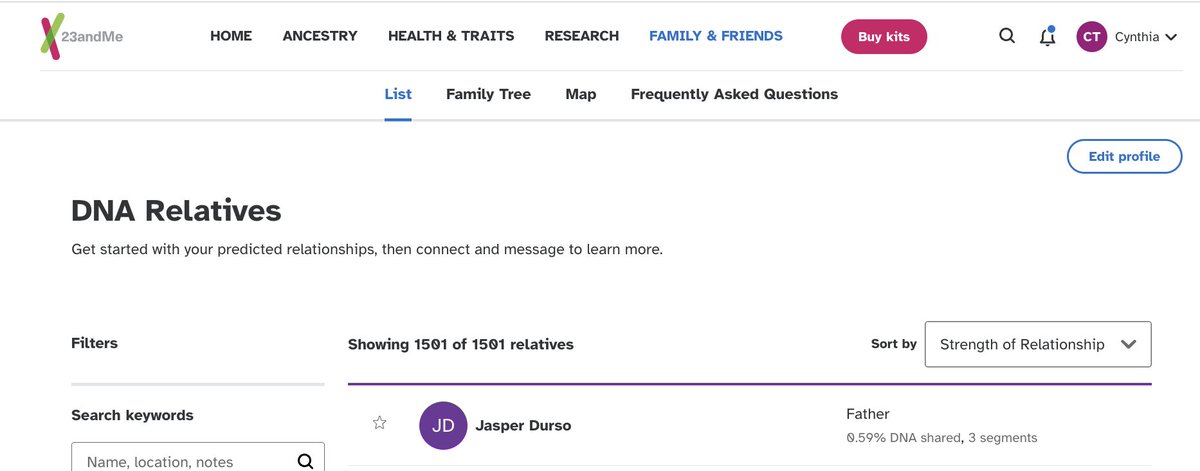
Task: Open the 23andMe logo homepage
Action: [x=81, y=36]
